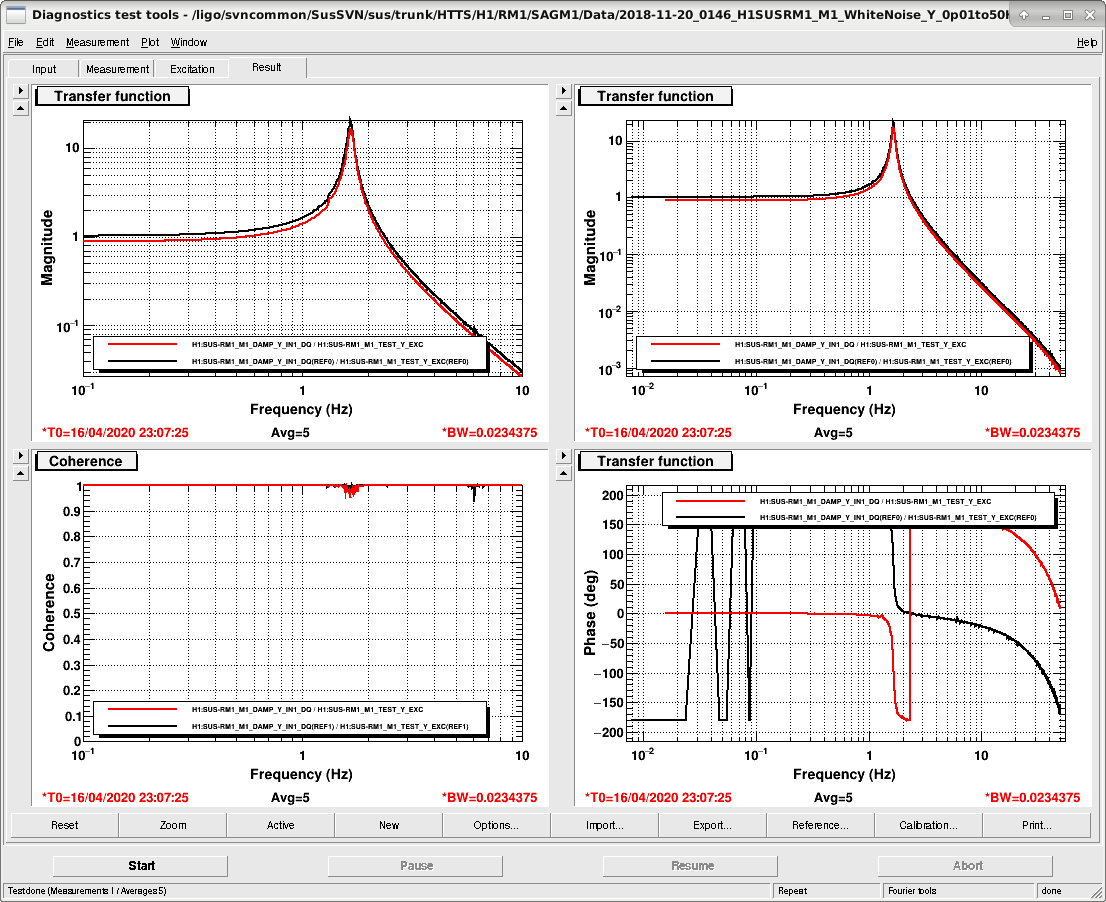Screen dimensions: 1106x902
Task: Click right-arrow icon beside Coherence plot
Action: 20,456
